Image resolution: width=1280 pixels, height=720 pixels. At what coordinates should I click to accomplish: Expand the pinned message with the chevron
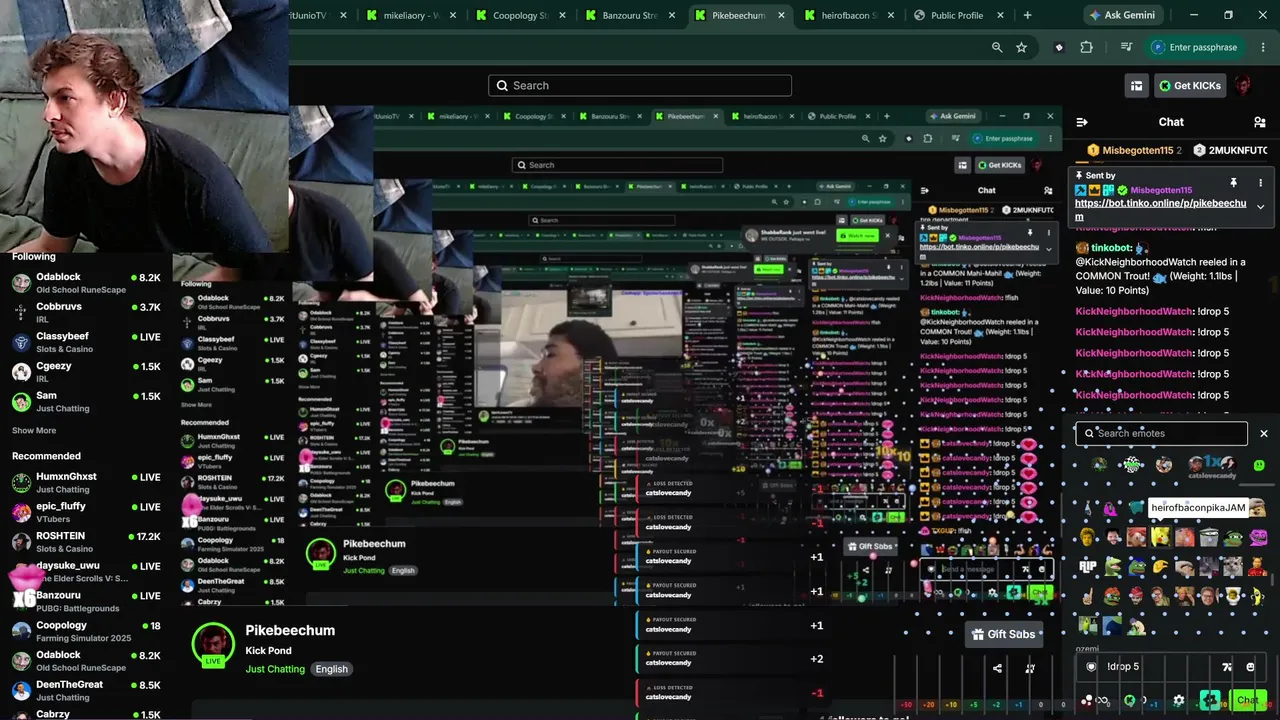pyautogui.click(x=1260, y=207)
